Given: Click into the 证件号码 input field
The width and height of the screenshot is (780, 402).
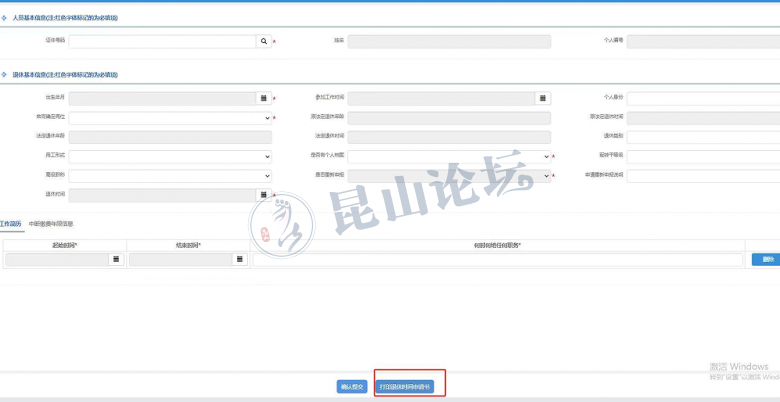Looking at the screenshot, I should pos(161,42).
